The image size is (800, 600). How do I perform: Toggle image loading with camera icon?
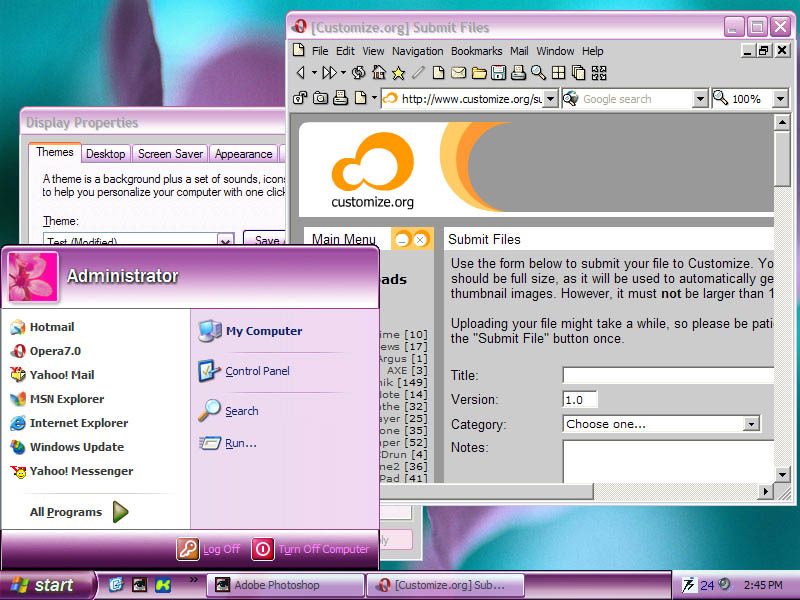click(x=320, y=98)
